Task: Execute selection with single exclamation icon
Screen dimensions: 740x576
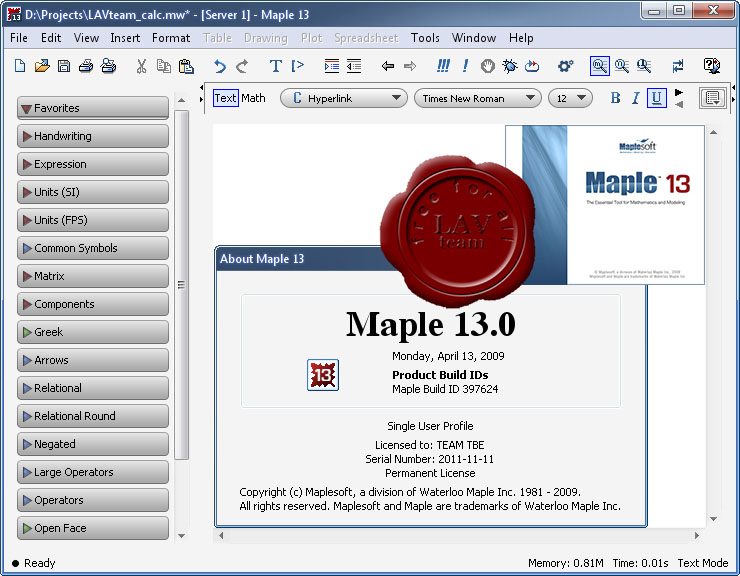Action: [x=465, y=66]
